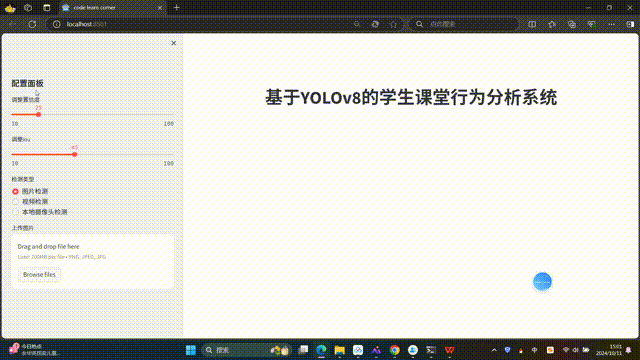Reload the page with the refresh icon

(x=32, y=24)
